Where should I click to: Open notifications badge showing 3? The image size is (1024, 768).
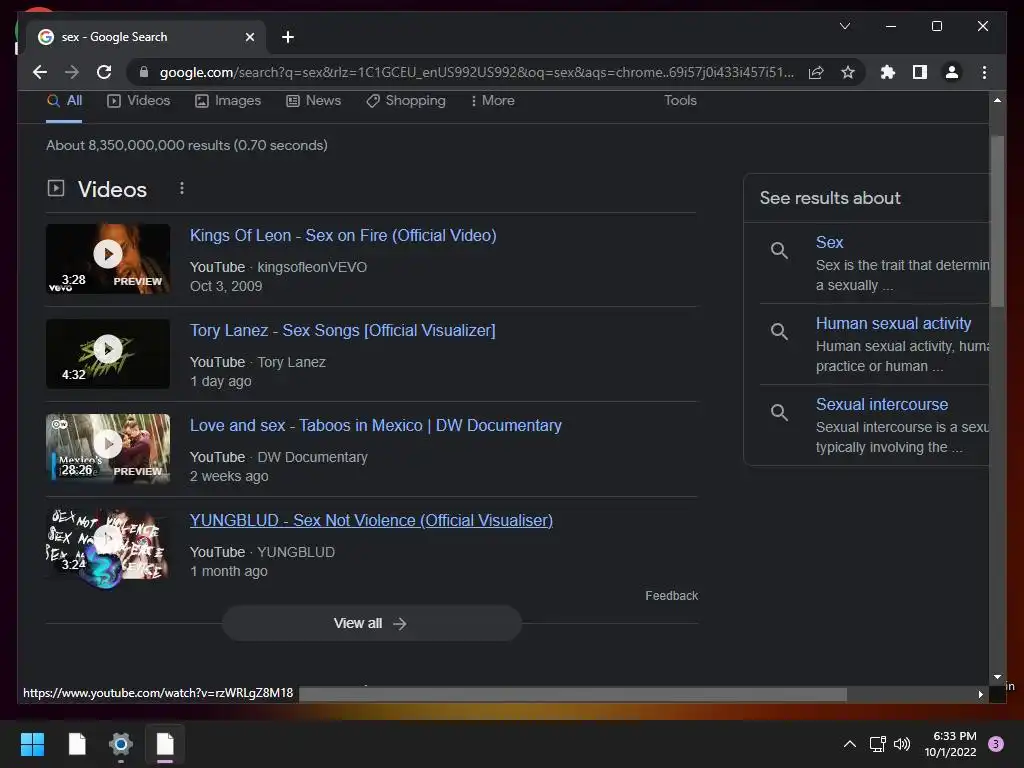tap(996, 744)
